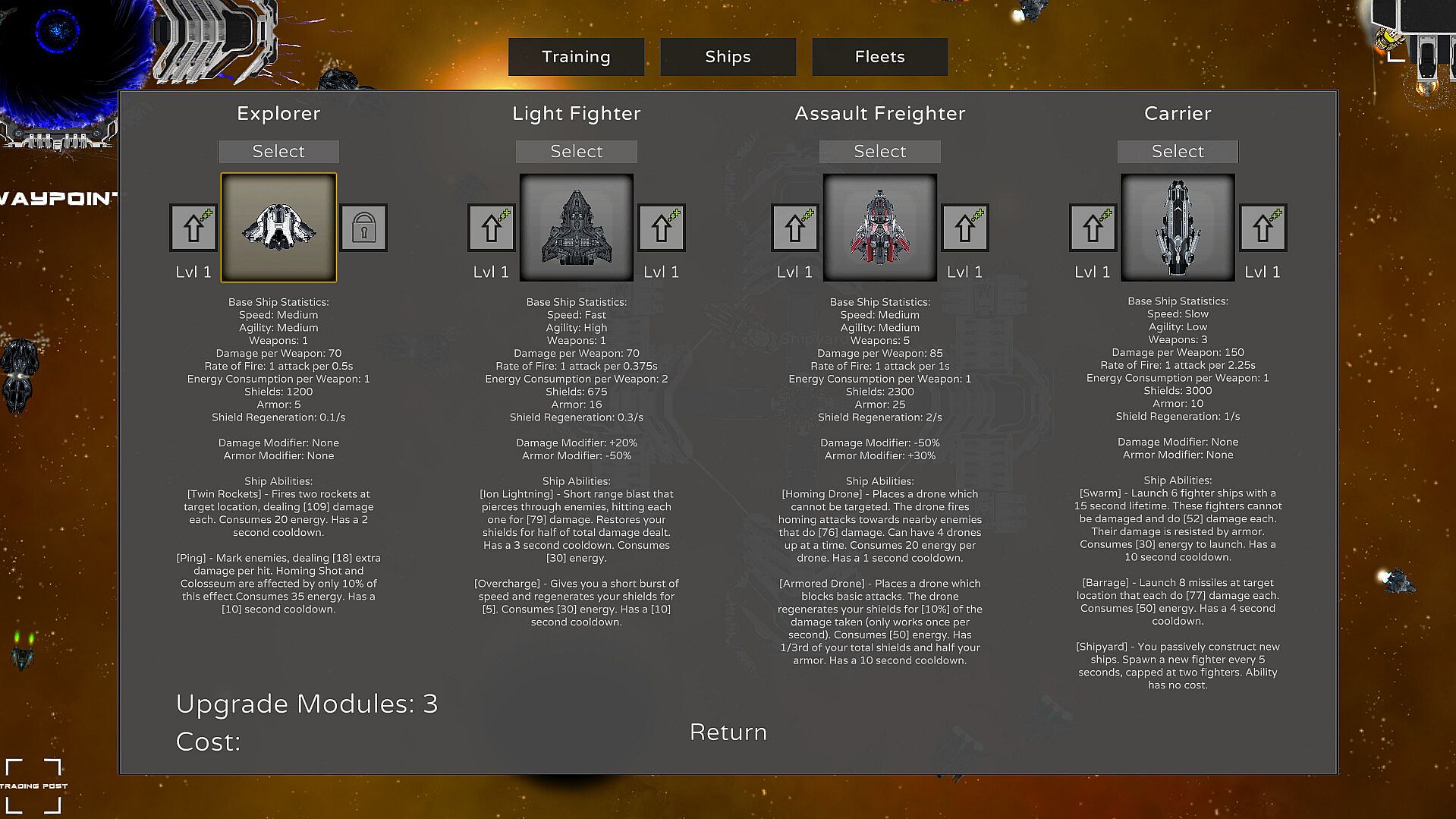The height and width of the screenshot is (819, 1456).
Task: Upgrade Assault Freighter's left ability arrow
Action: click(794, 227)
